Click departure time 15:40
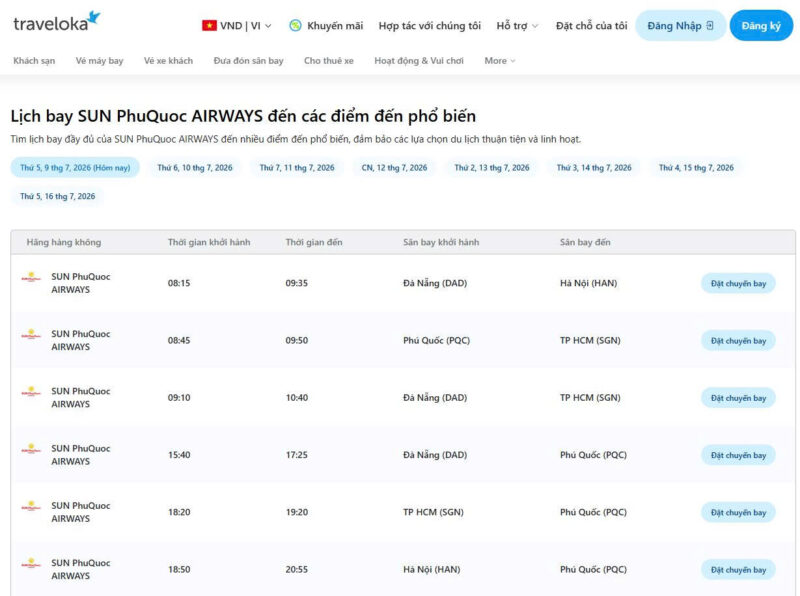800x596 pixels. pos(179,455)
